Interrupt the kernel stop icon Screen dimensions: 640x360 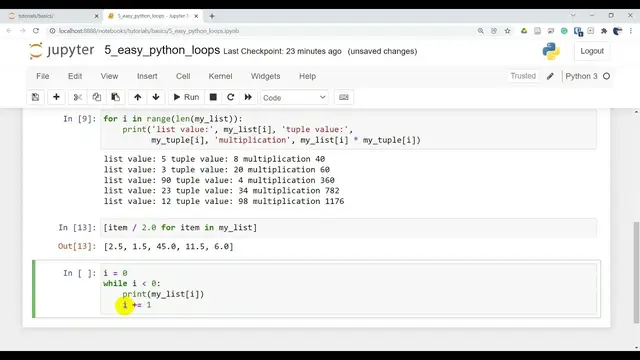point(213,97)
